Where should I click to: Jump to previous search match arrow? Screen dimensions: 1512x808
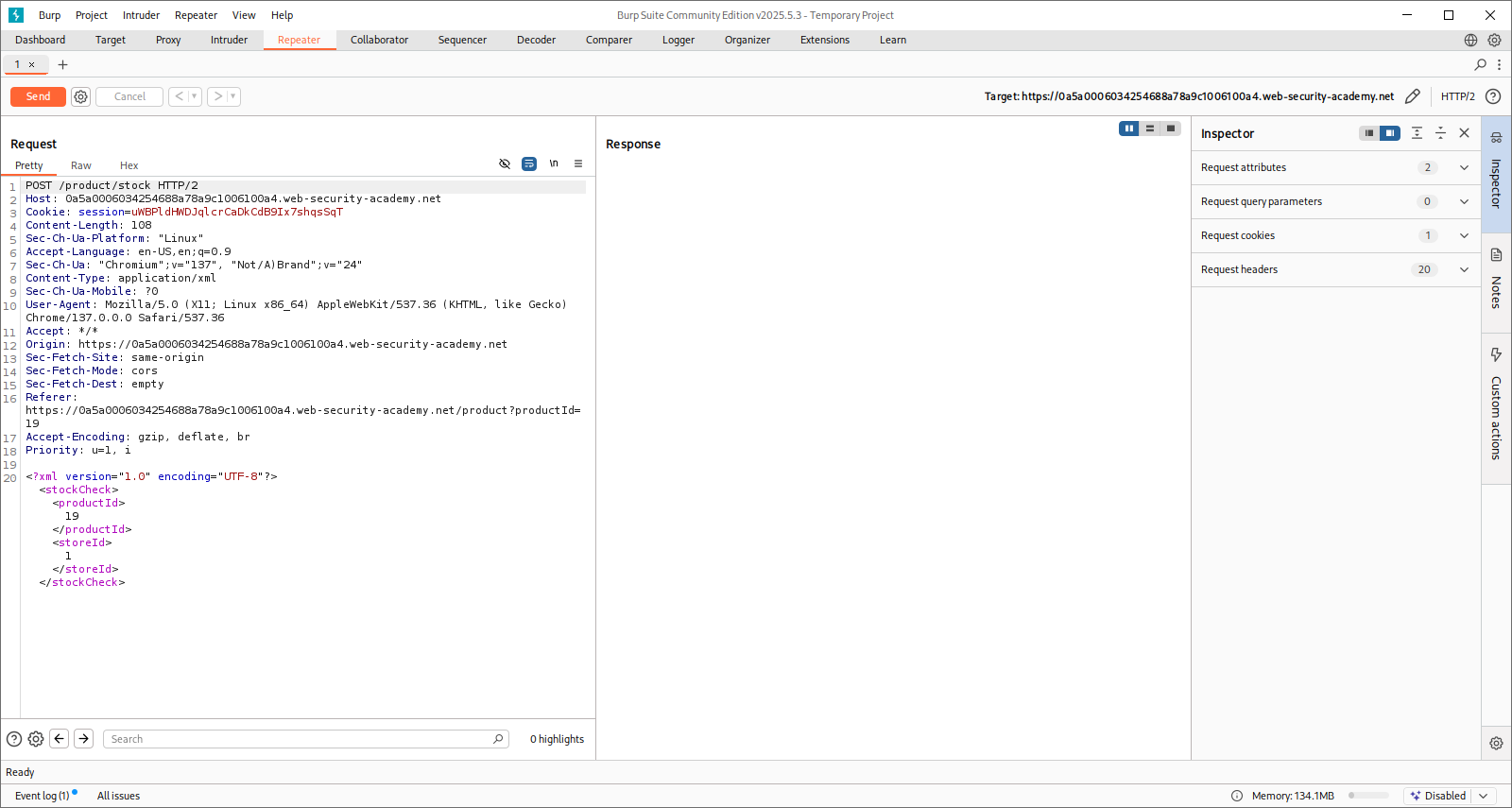tap(60, 739)
